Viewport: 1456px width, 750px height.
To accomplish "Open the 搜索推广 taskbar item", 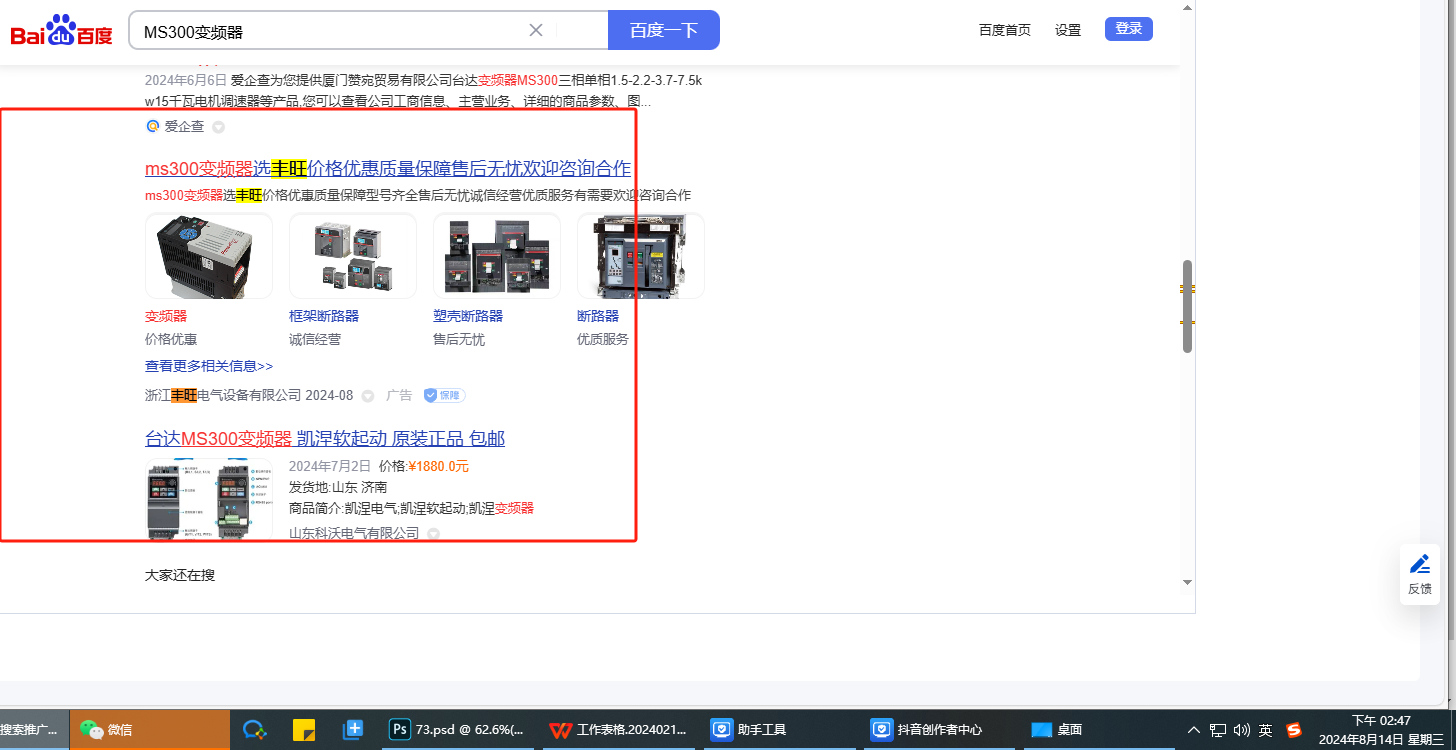I will click(34, 730).
